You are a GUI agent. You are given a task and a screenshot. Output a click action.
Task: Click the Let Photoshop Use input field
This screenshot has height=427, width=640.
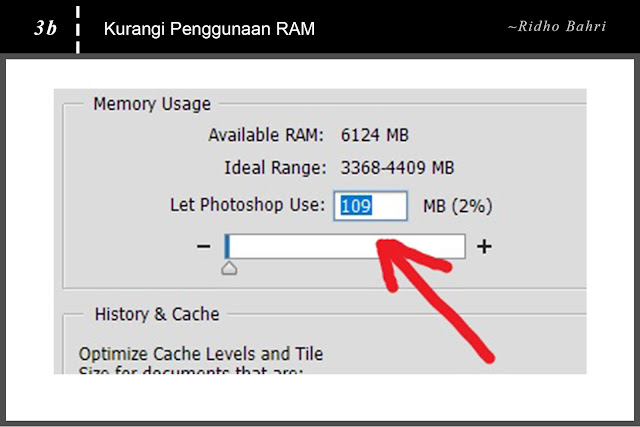coord(370,206)
